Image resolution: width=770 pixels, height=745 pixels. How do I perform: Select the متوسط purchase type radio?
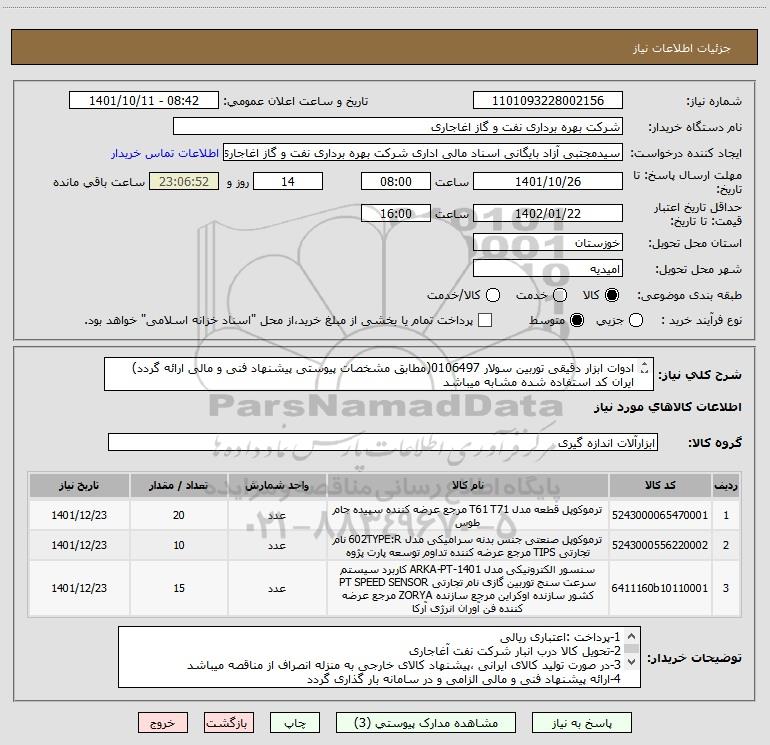[577, 321]
